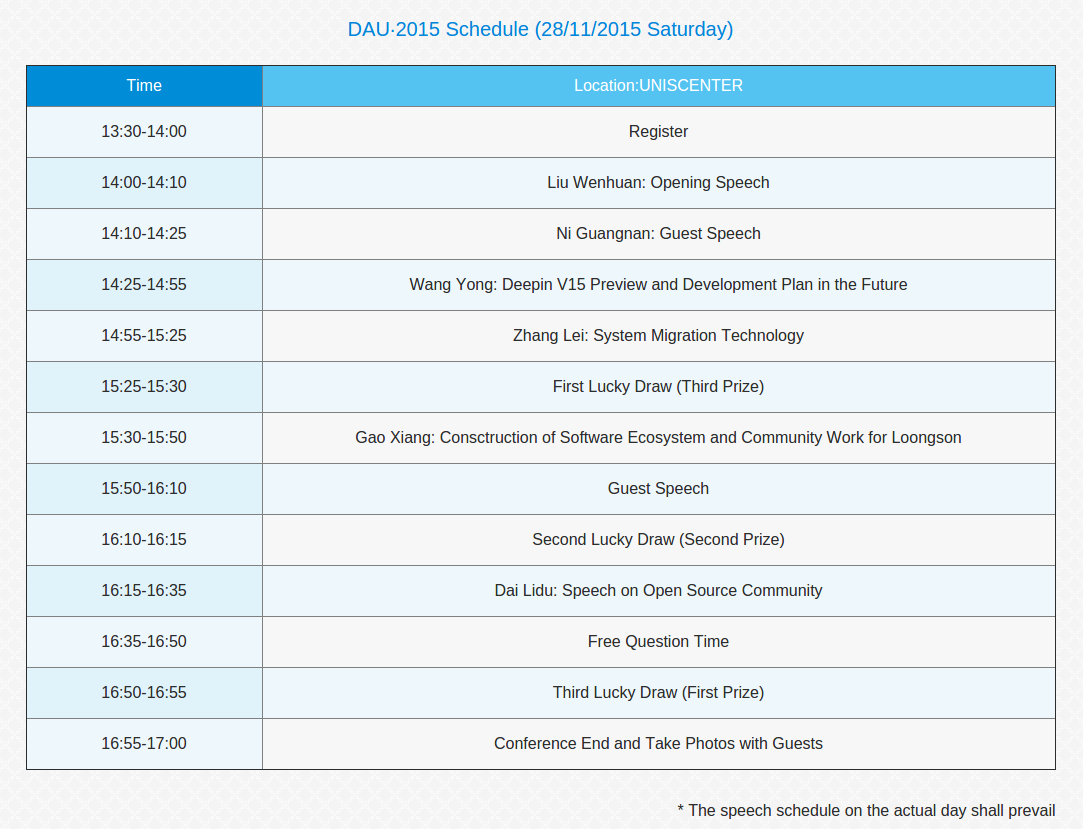The height and width of the screenshot is (829, 1083).
Task: Click the 14:25-14:55 time cell
Action: tap(144, 285)
